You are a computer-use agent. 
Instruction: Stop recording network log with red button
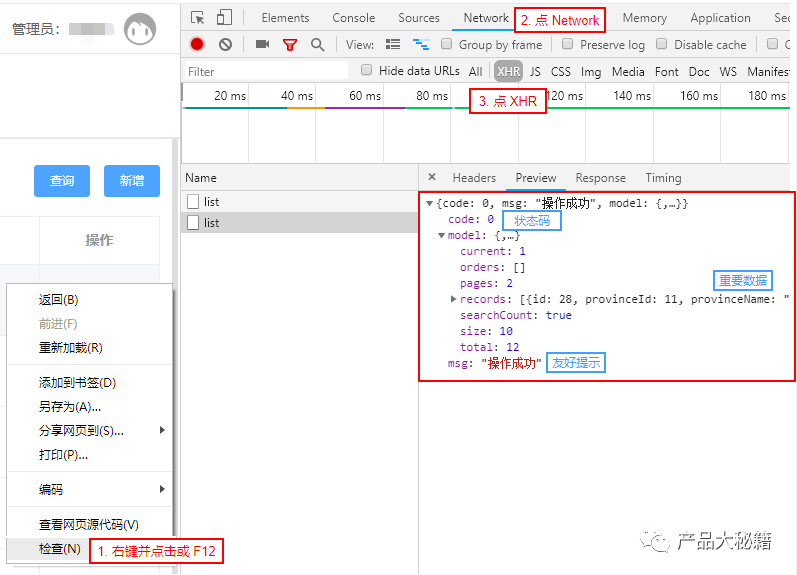[197, 45]
